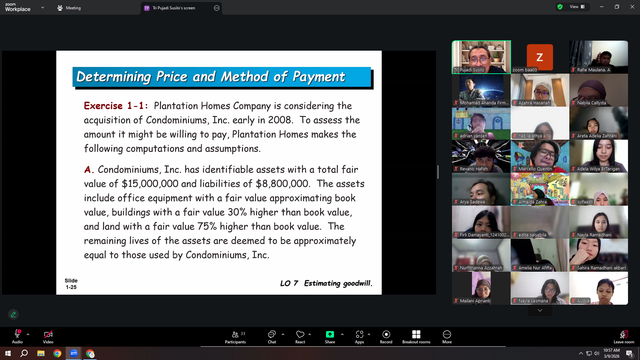Open the Zoom Workplace dropdown arrow

[x=42, y=8]
